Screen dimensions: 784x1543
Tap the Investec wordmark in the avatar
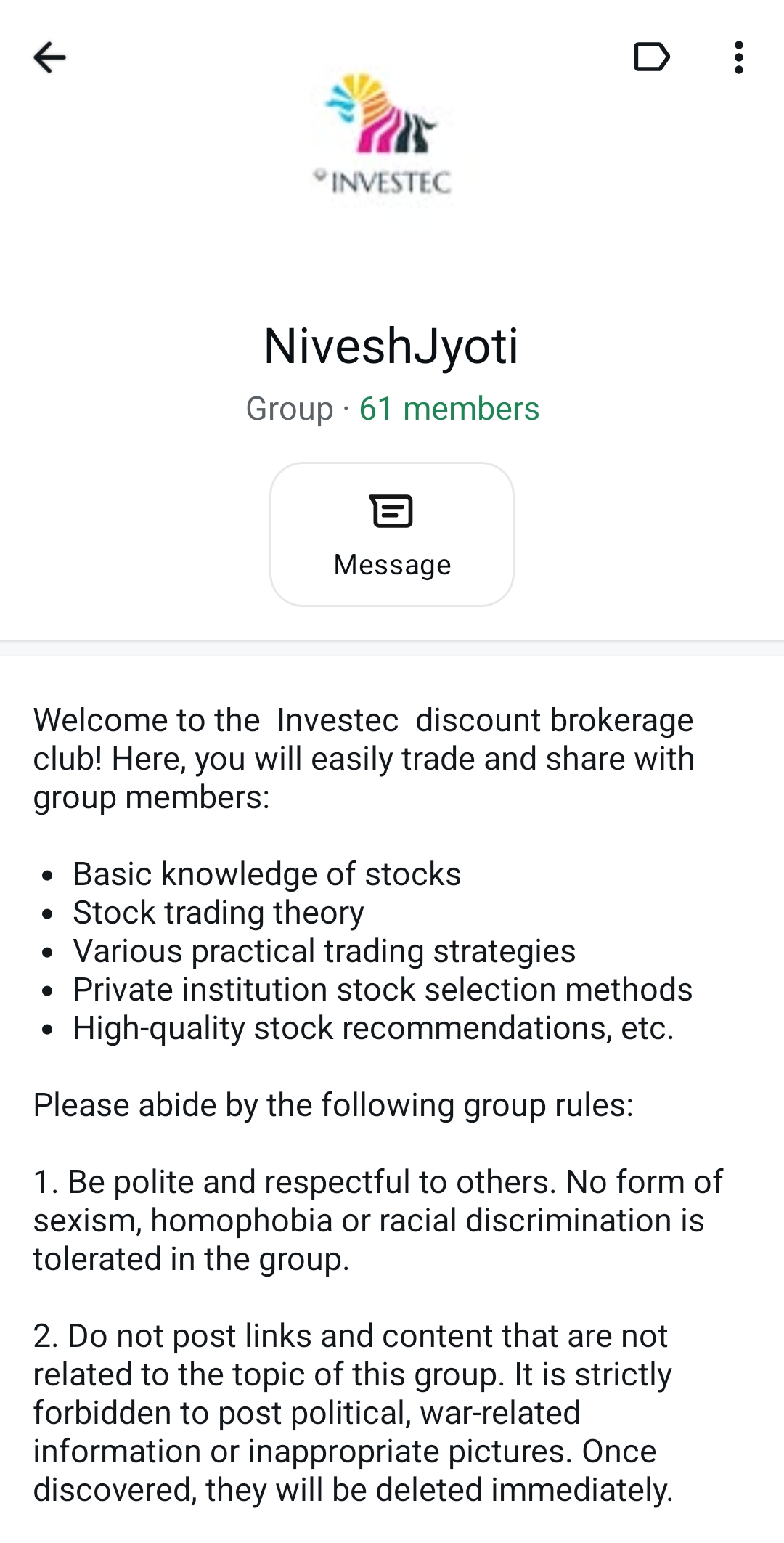click(390, 182)
